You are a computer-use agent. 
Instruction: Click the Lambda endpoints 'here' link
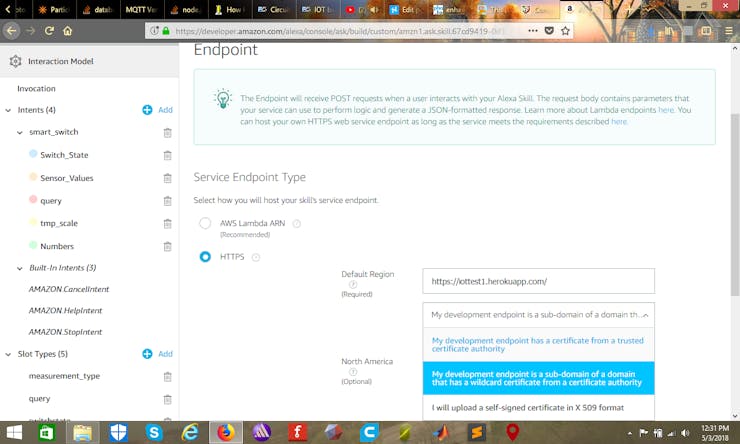(x=666, y=110)
